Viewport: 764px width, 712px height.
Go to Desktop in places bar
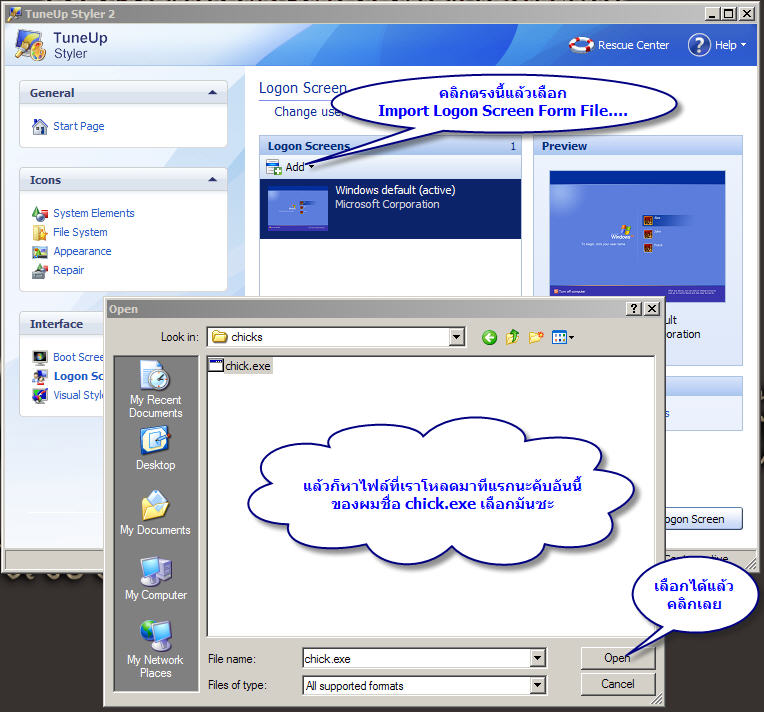click(155, 449)
